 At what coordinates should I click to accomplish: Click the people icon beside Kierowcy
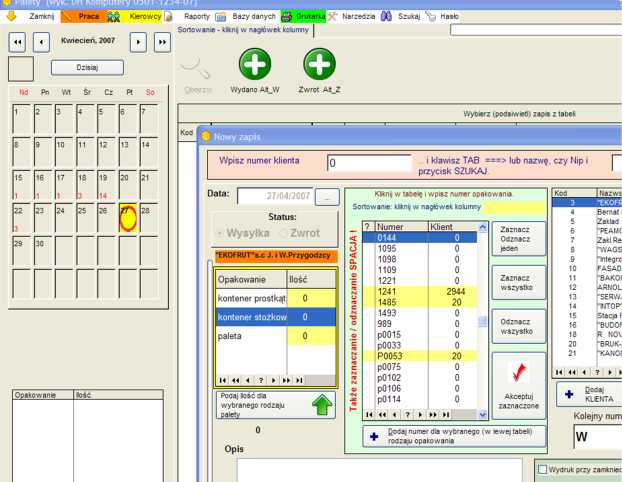click(x=113, y=17)
